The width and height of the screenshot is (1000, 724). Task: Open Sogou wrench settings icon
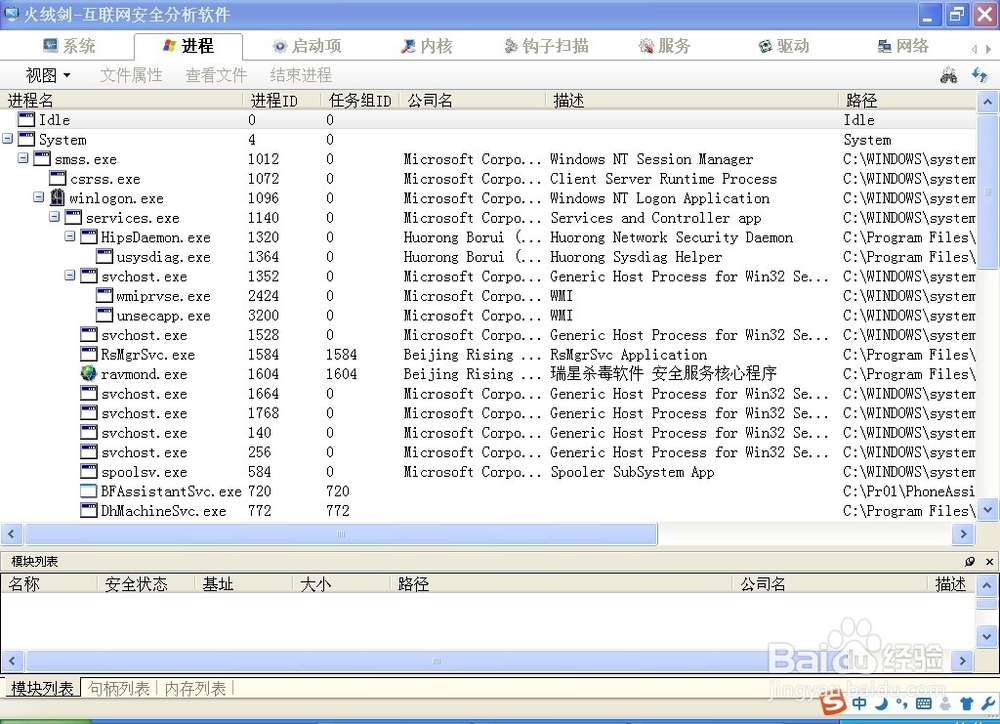click(989, 703)
